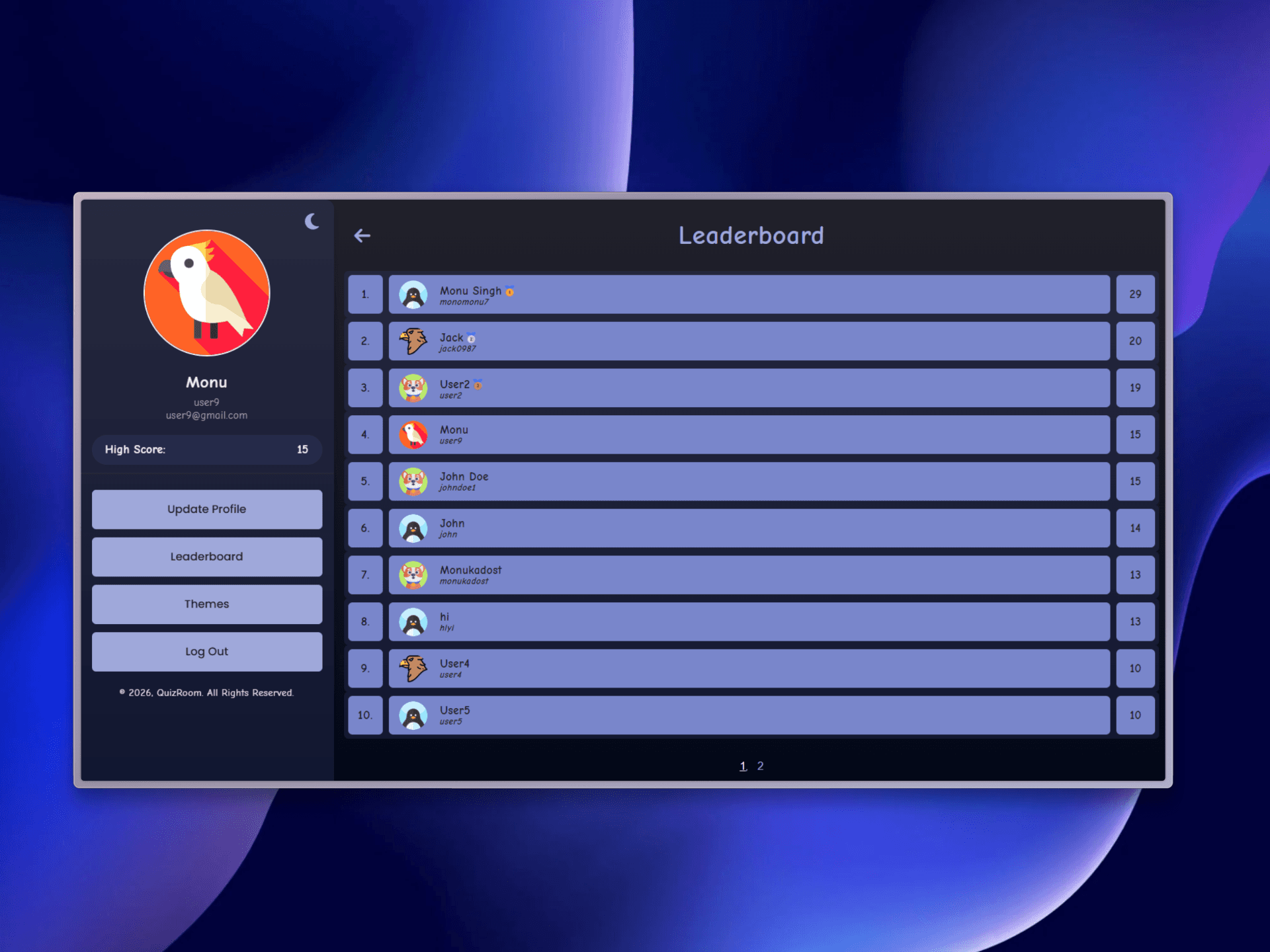Open Leaderboard from the sidebar
This screenshot has width=1270, height=952.
[x=207, y=557]
